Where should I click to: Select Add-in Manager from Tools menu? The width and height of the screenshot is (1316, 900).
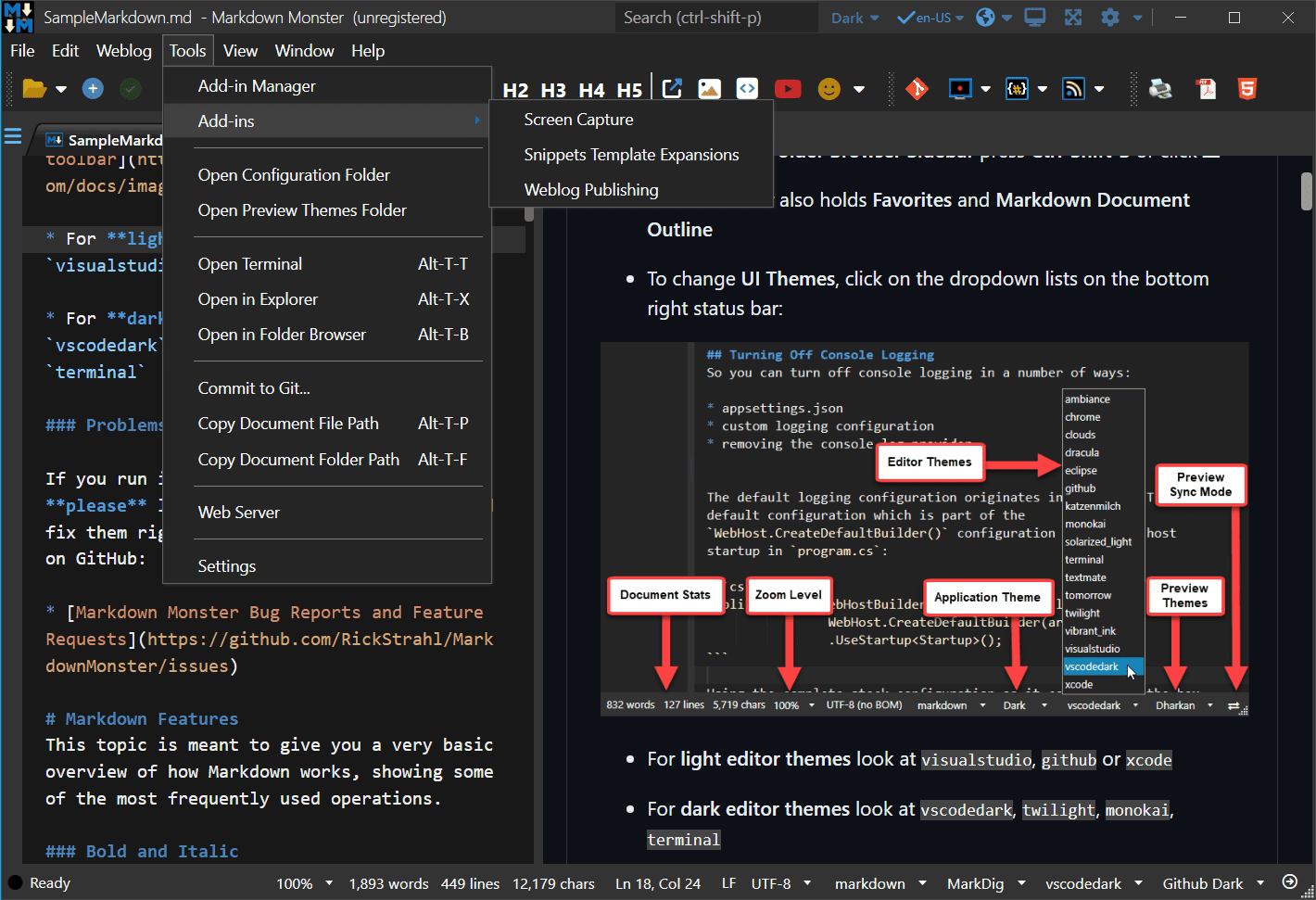pos(327,86)
